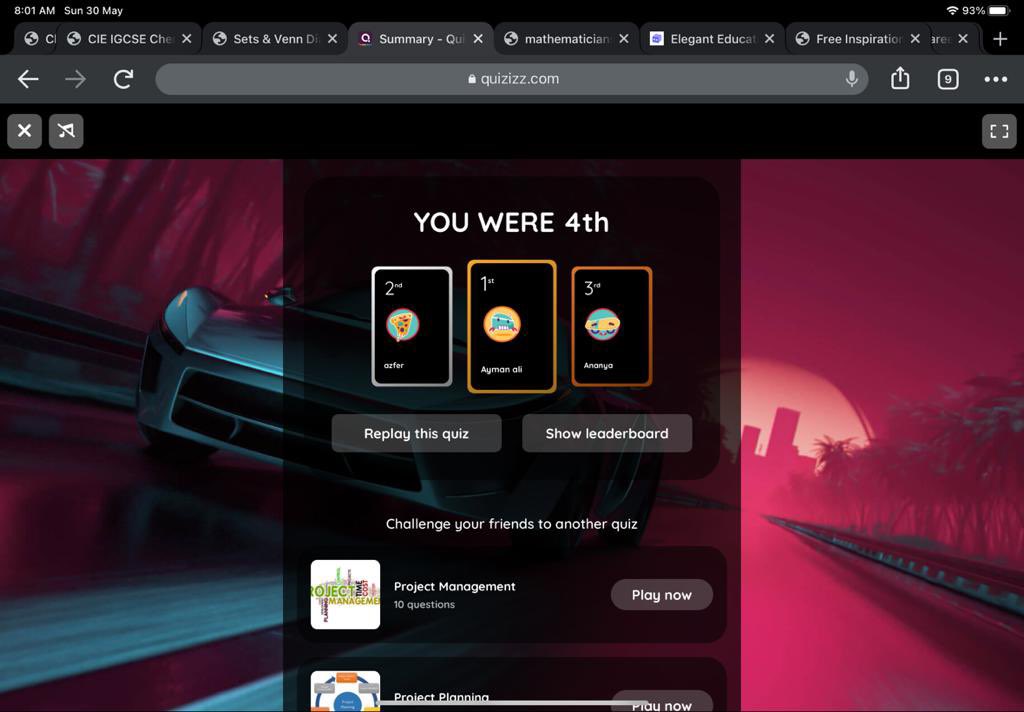Viewport: 1024px width, 712px height.
Task: Click Ananya's avatar icon
Action: pyautogui.click(x=602, y=325)
